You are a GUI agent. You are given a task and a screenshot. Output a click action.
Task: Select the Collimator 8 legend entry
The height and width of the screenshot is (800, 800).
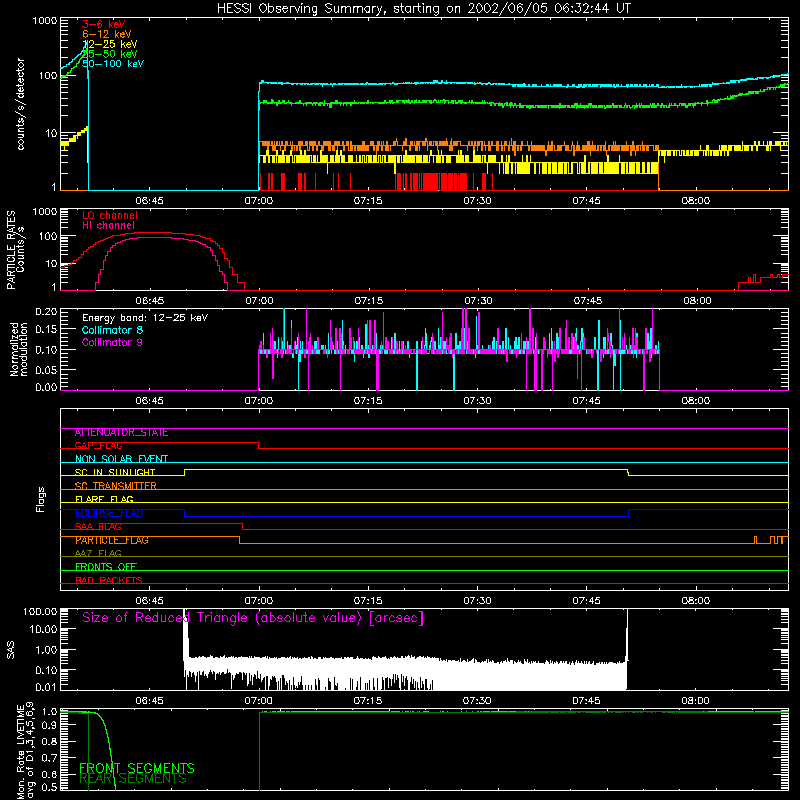click(112, 330)
